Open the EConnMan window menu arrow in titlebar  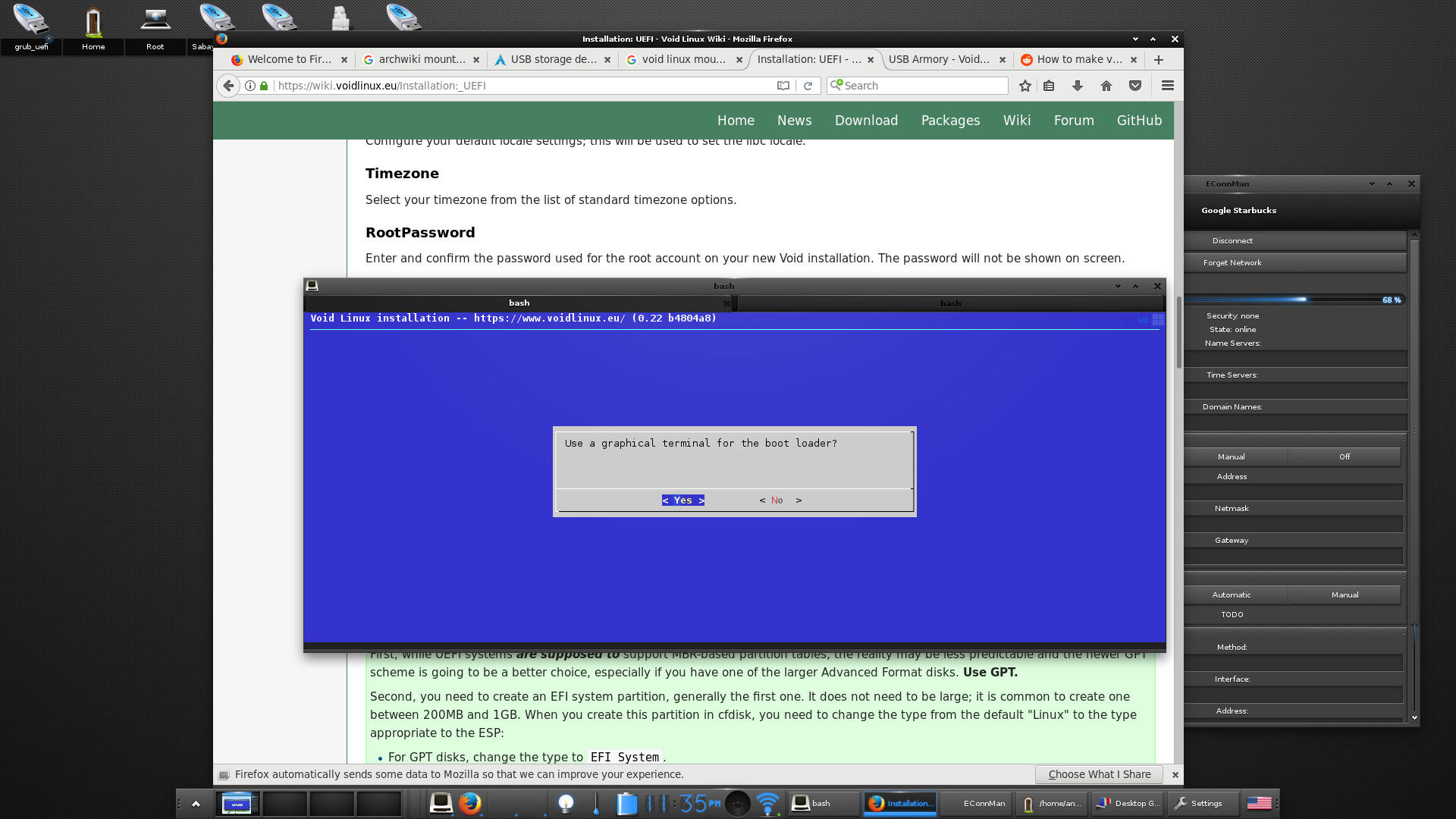point(1372,184)
